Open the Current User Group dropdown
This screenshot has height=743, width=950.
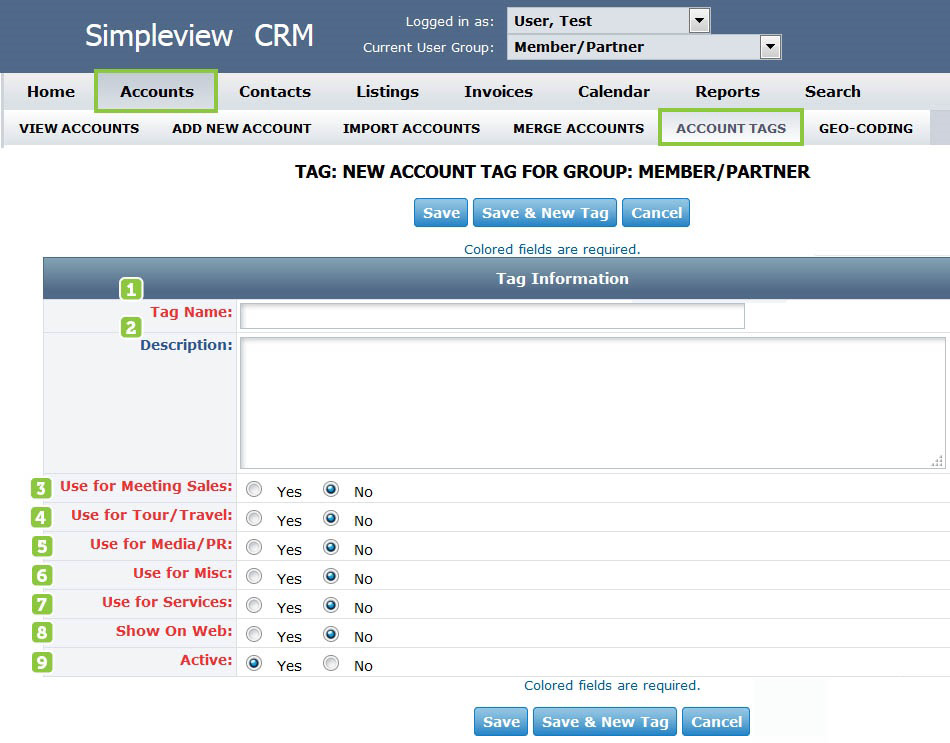tap(644, 47)
